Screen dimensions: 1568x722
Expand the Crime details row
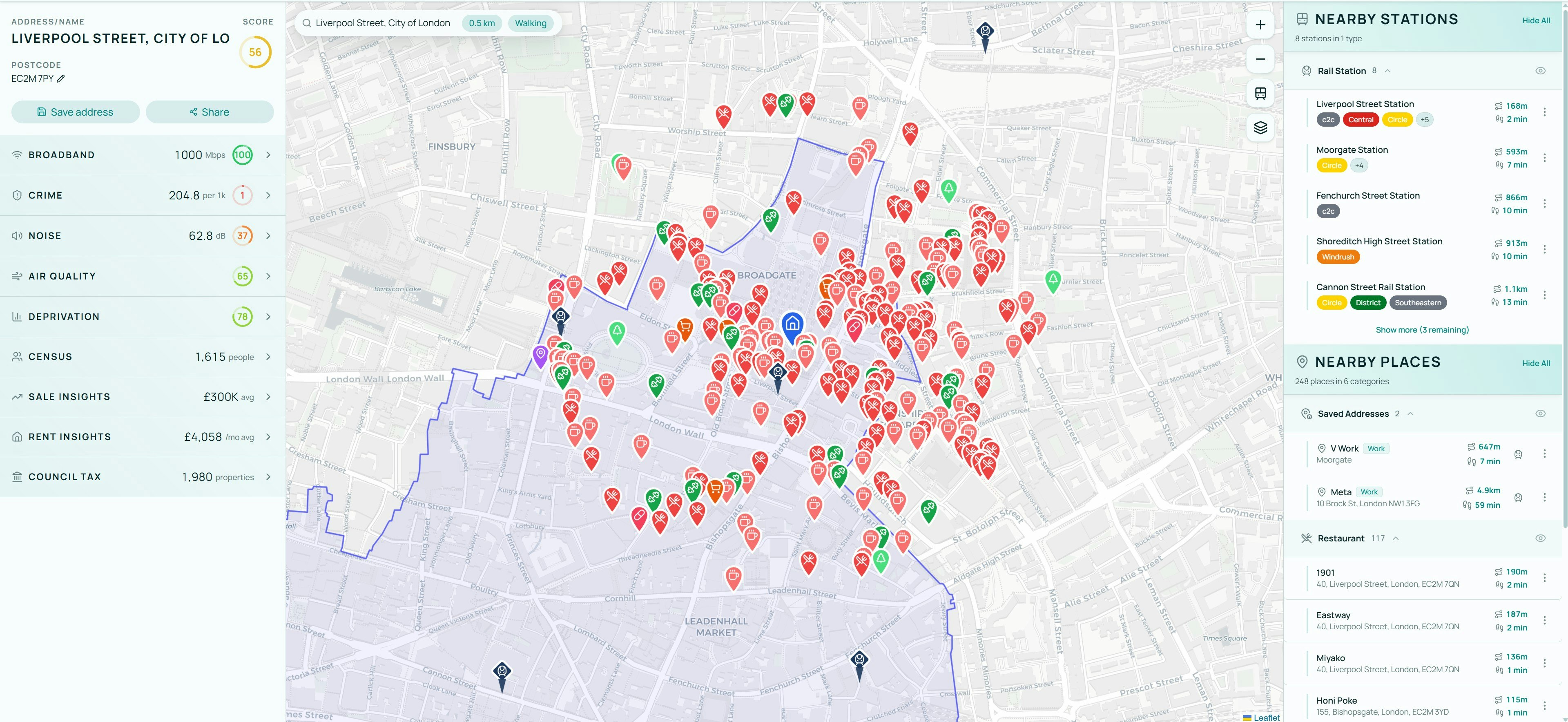pos(143,195)
